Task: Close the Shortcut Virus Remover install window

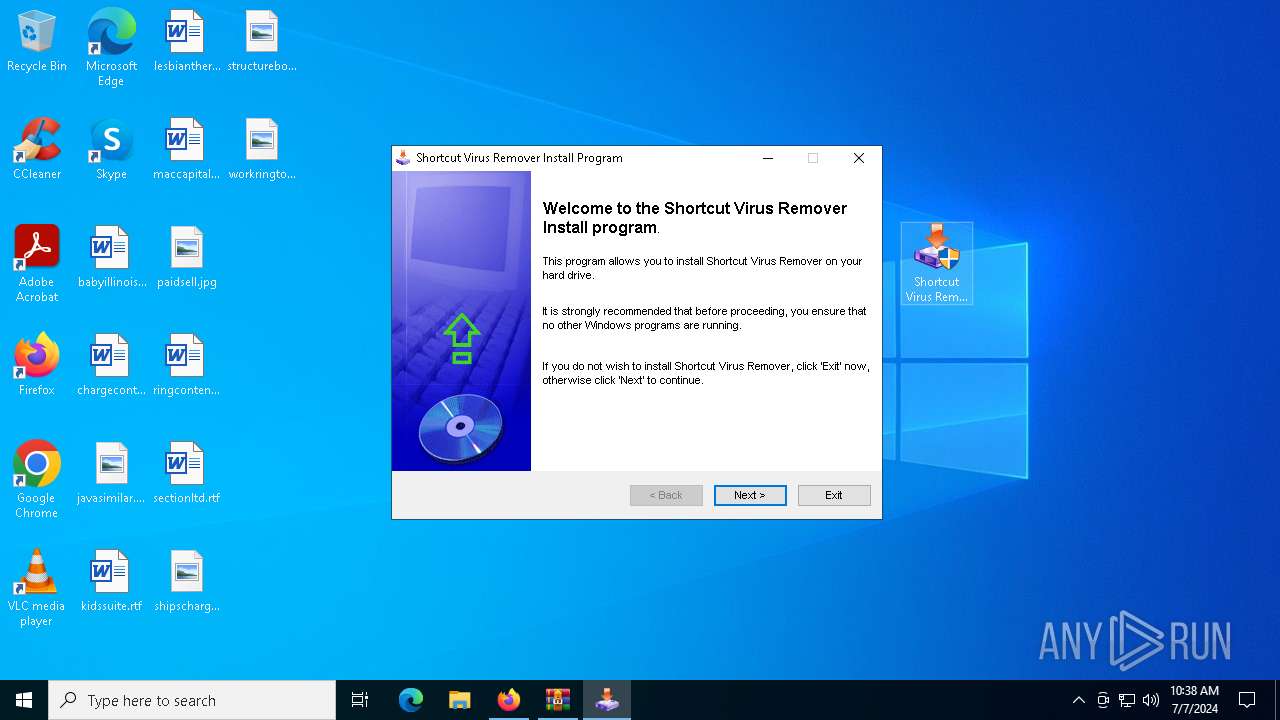Action: click(858, 158)
